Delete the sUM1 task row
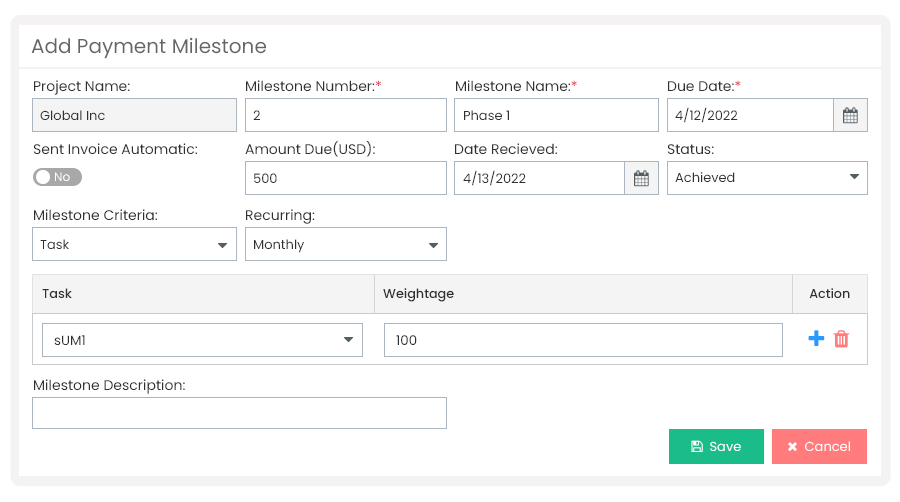900x502 pixels. pyautogui.click(x=841, y=339)
